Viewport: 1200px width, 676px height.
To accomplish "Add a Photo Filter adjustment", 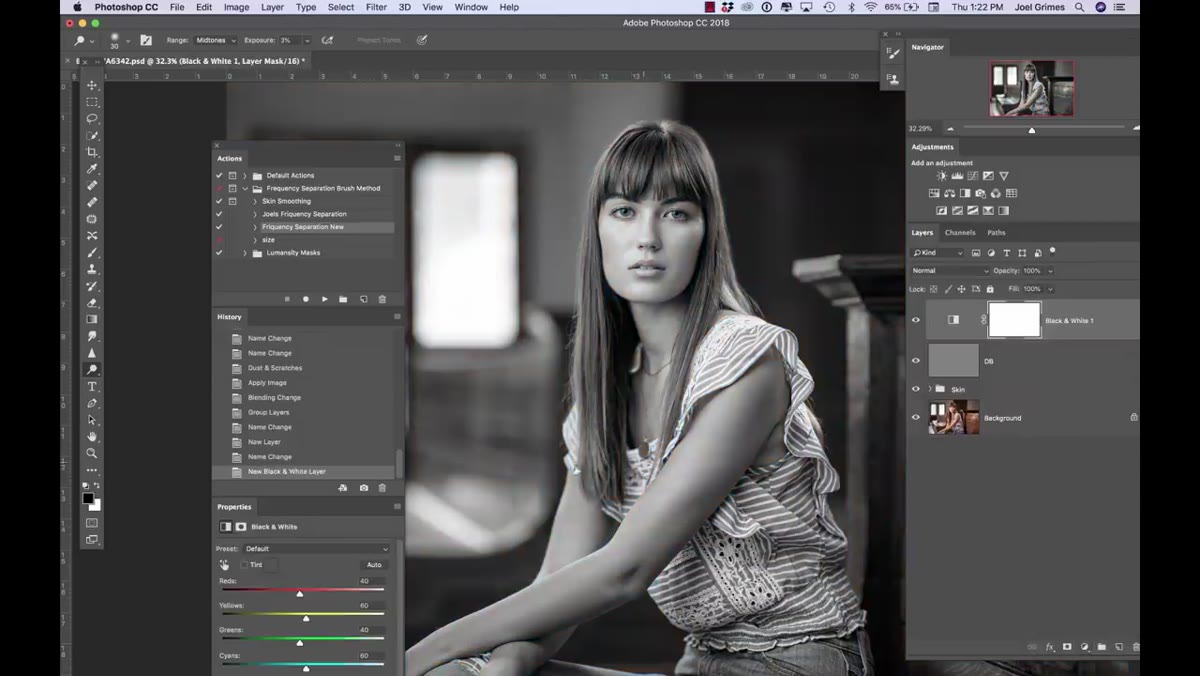I will (x=980, y=193).
